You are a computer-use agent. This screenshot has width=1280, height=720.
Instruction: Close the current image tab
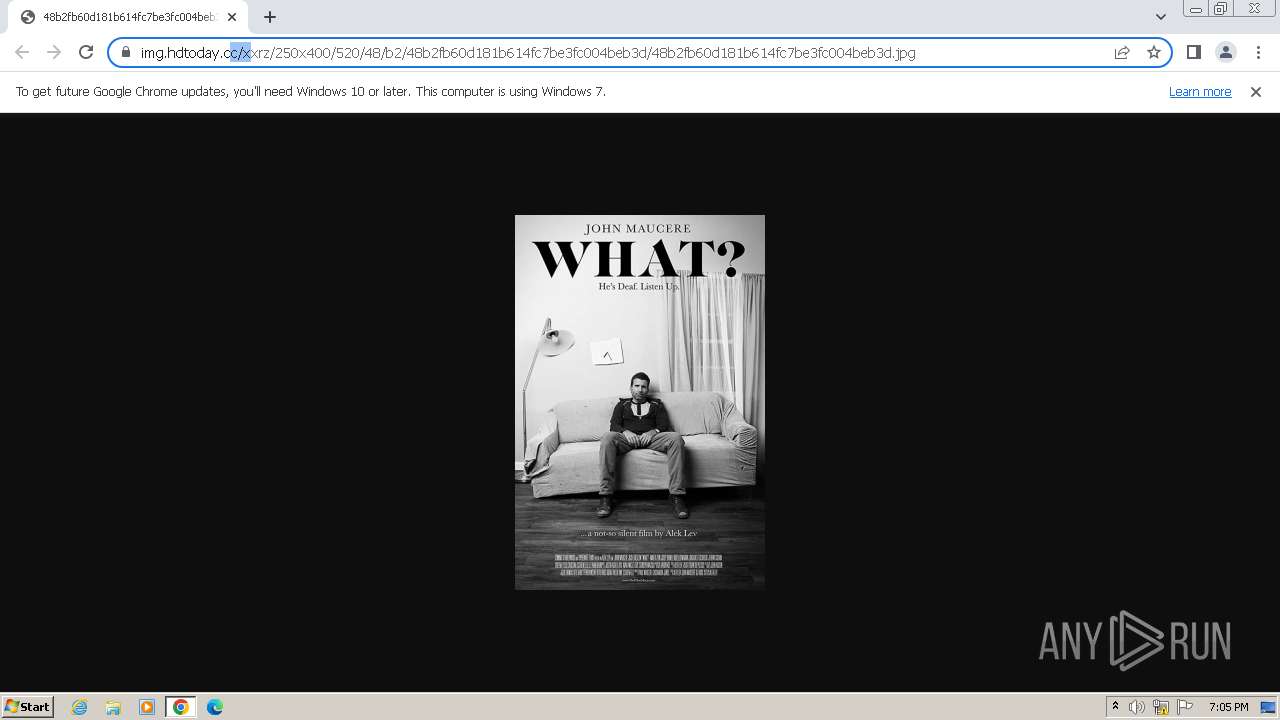[x=232, y=17]
